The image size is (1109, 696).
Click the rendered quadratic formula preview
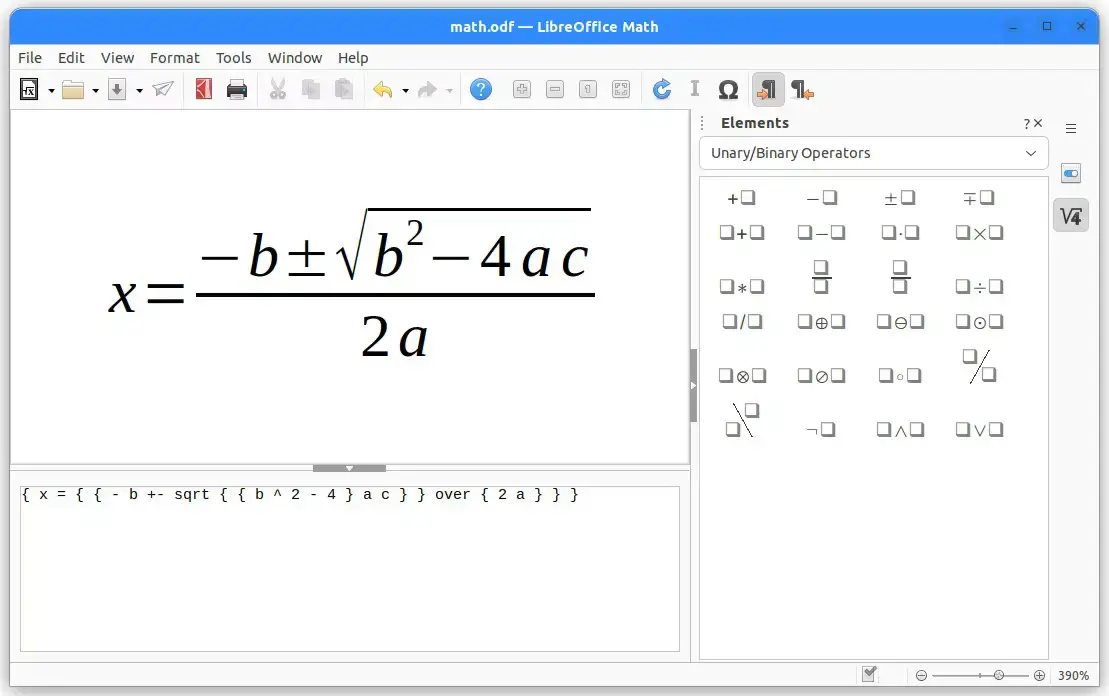pos(352,284)
